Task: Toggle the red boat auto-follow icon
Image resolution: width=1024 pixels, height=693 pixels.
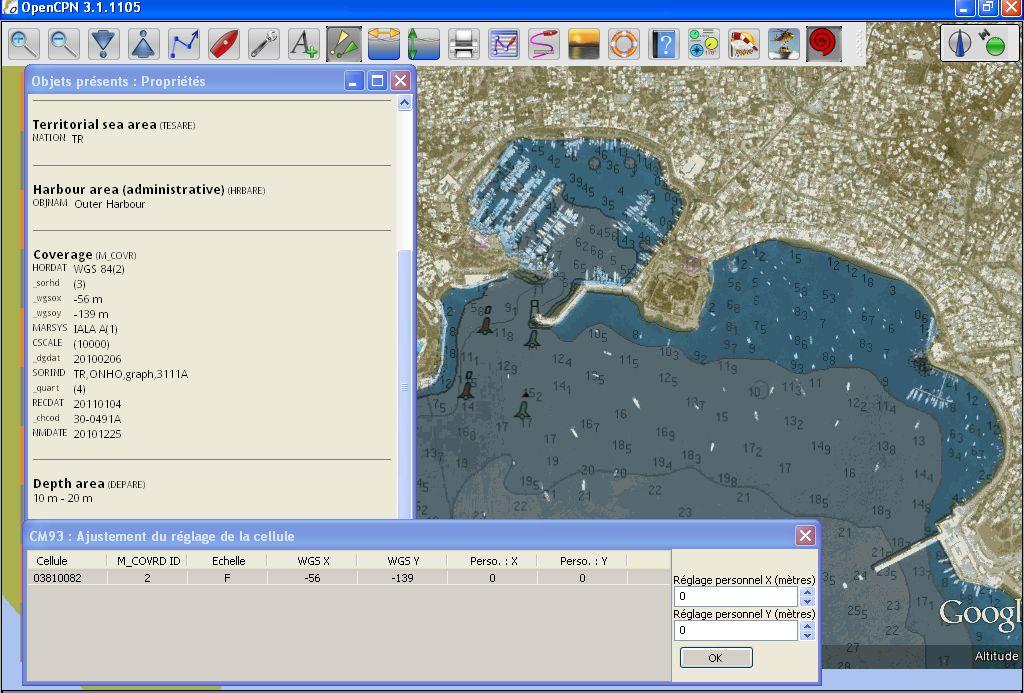Action: [224, 44]
